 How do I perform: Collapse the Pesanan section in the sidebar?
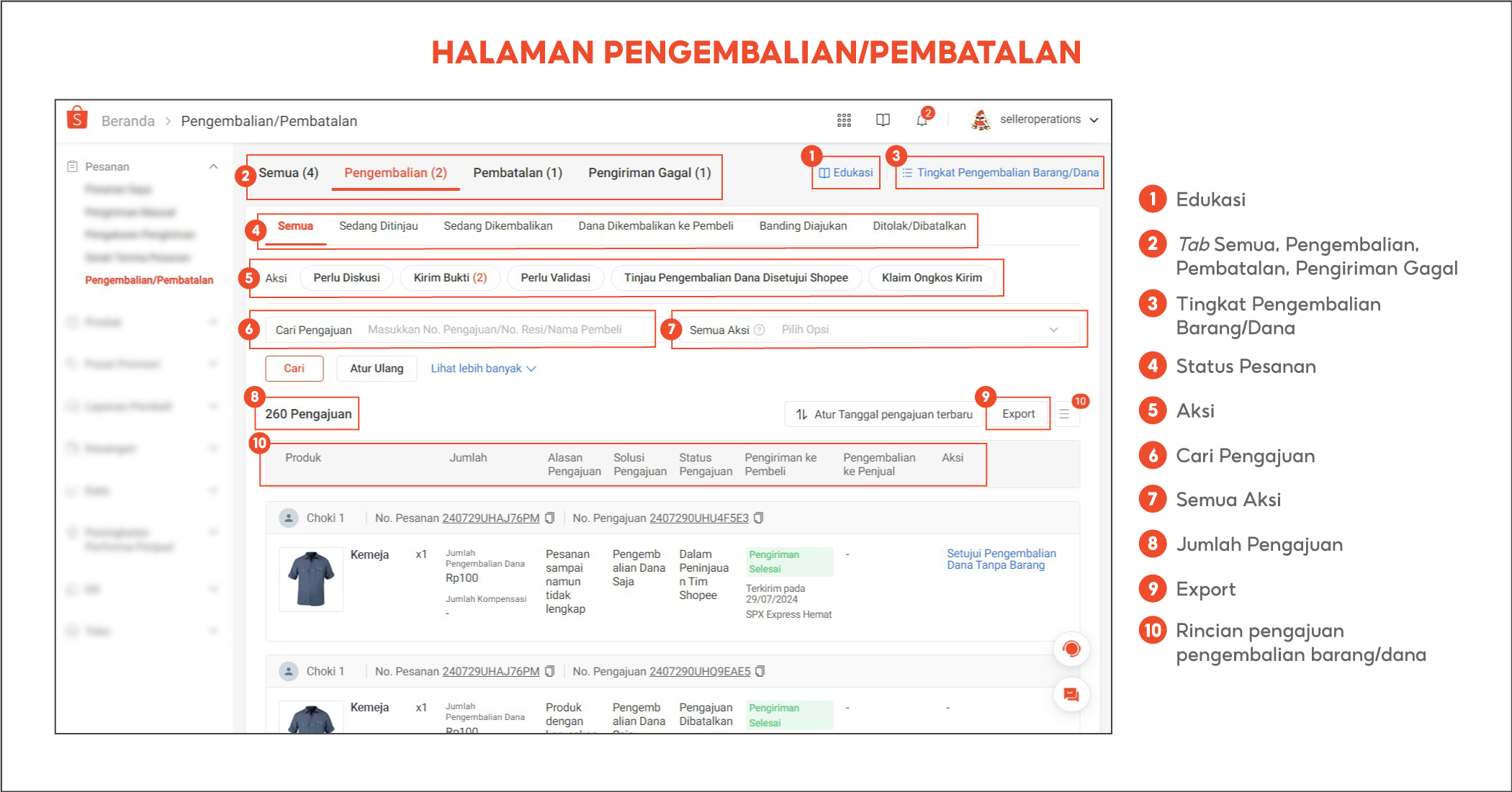[213, 166]
